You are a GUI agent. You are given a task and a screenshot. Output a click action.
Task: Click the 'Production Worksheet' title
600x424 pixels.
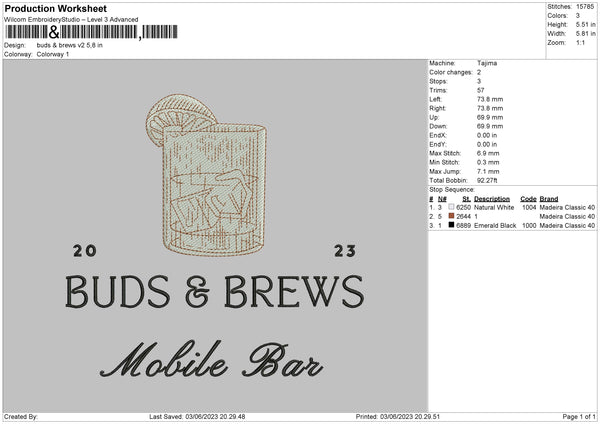55,8
